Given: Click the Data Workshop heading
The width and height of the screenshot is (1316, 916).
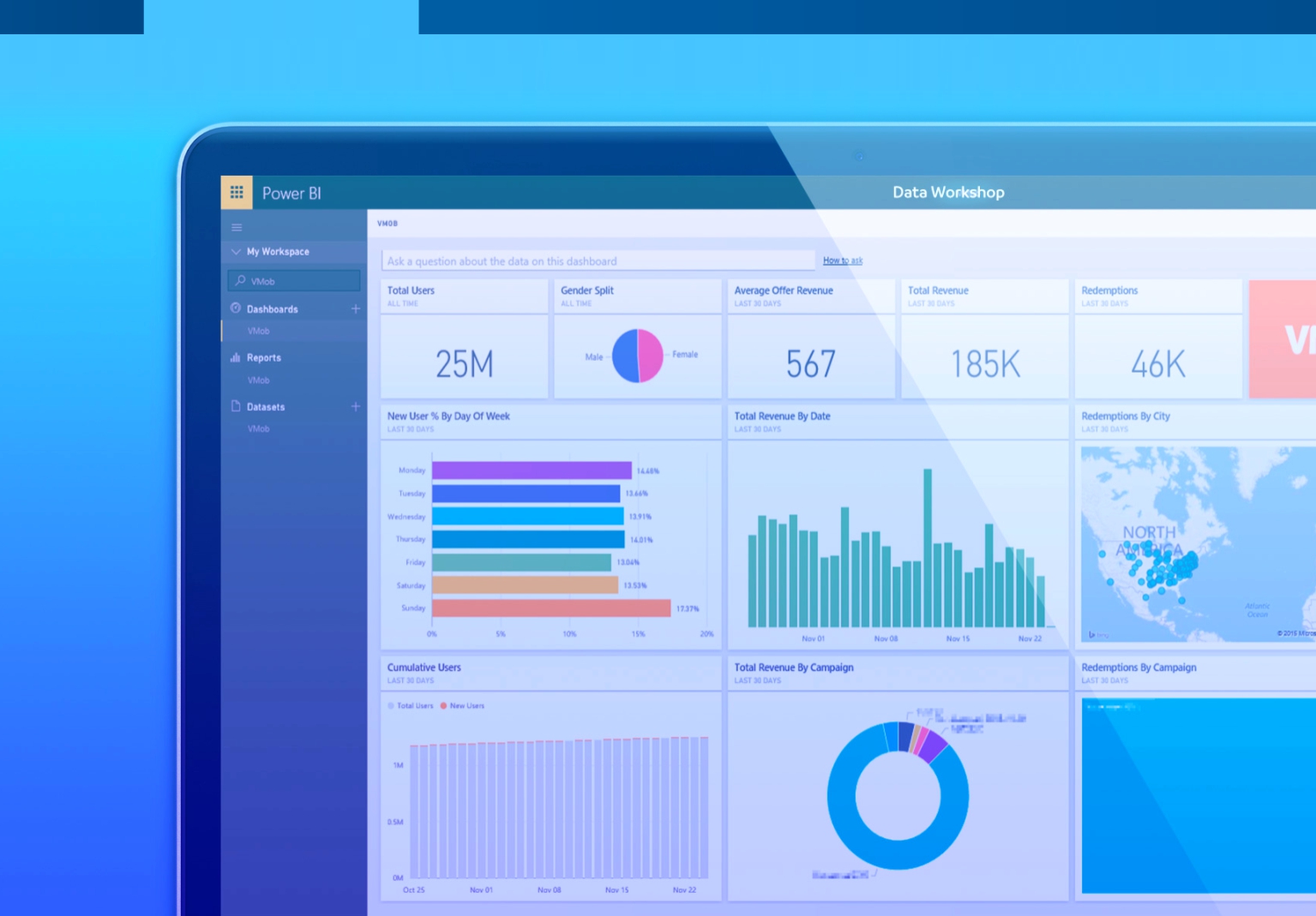Looking at the screenshot, I should click(948, 193).
